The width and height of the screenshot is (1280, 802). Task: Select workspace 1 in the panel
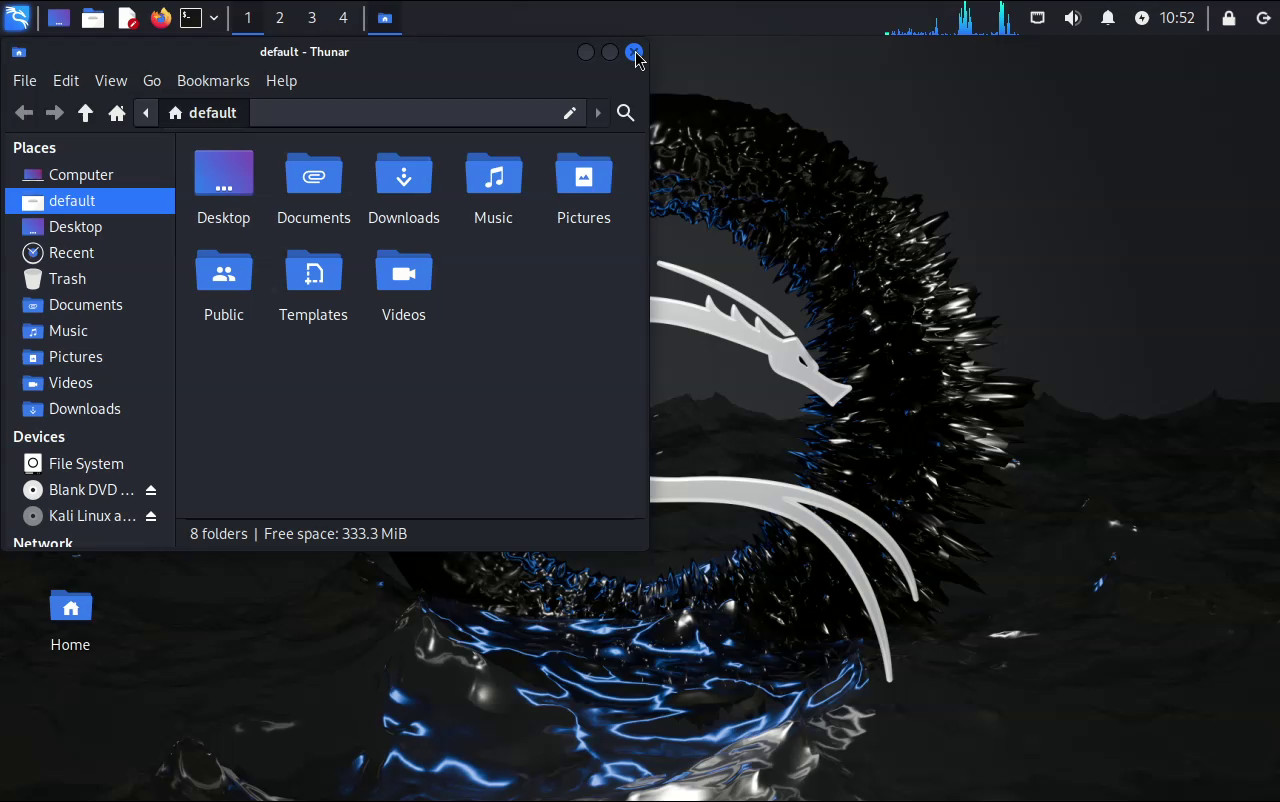(x=248, y=18)
